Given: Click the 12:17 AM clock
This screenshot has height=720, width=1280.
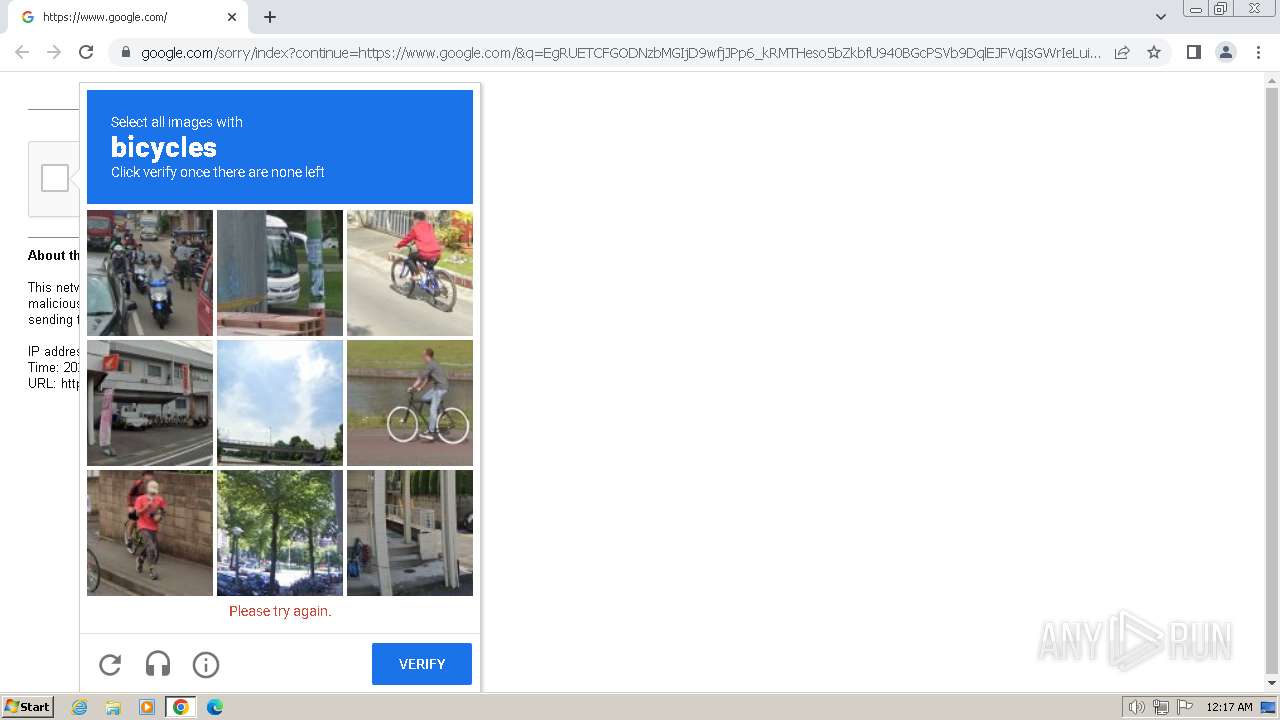Looking at the screenshot, I should (1229, 707).
